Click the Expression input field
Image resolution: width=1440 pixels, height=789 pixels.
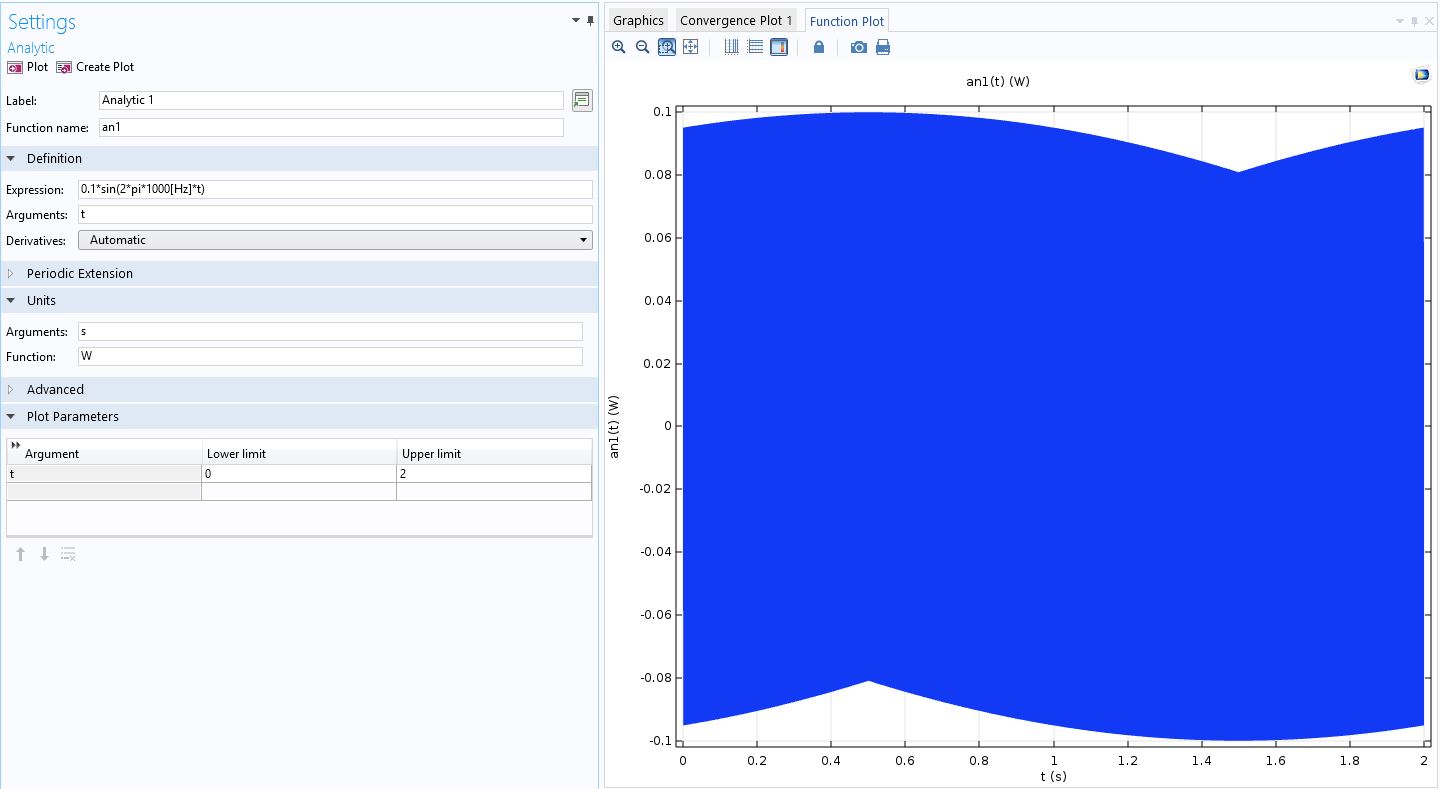tap(335, 189)
